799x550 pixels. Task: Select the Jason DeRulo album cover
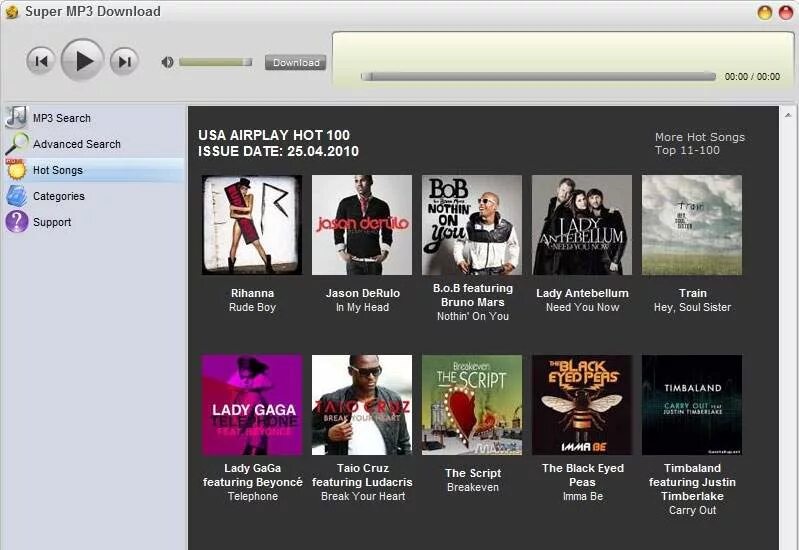[x=362, y=225]
